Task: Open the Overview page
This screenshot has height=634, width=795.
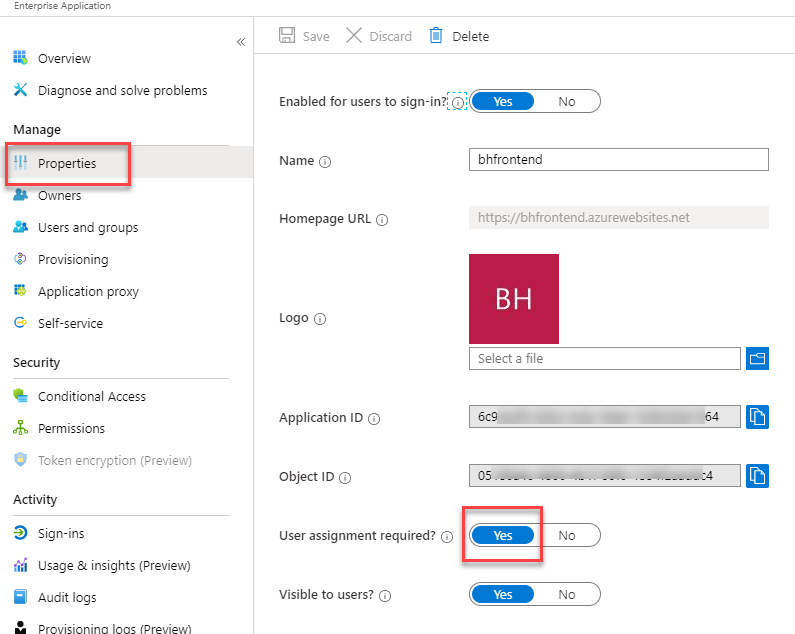Action: pos(64,58)
